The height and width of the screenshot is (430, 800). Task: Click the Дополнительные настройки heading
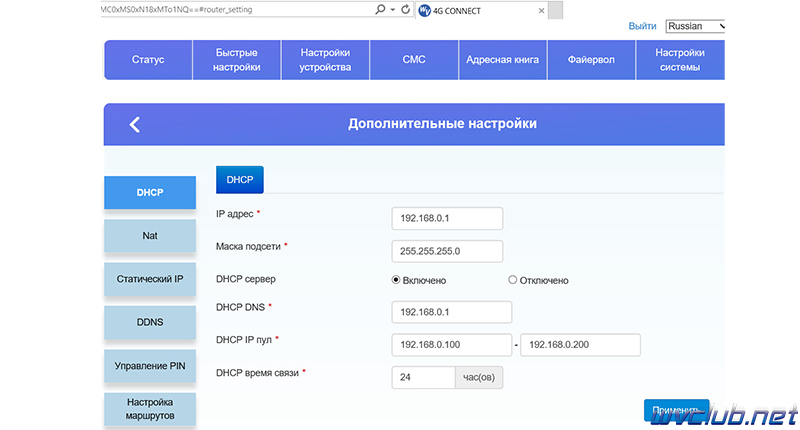442,124
